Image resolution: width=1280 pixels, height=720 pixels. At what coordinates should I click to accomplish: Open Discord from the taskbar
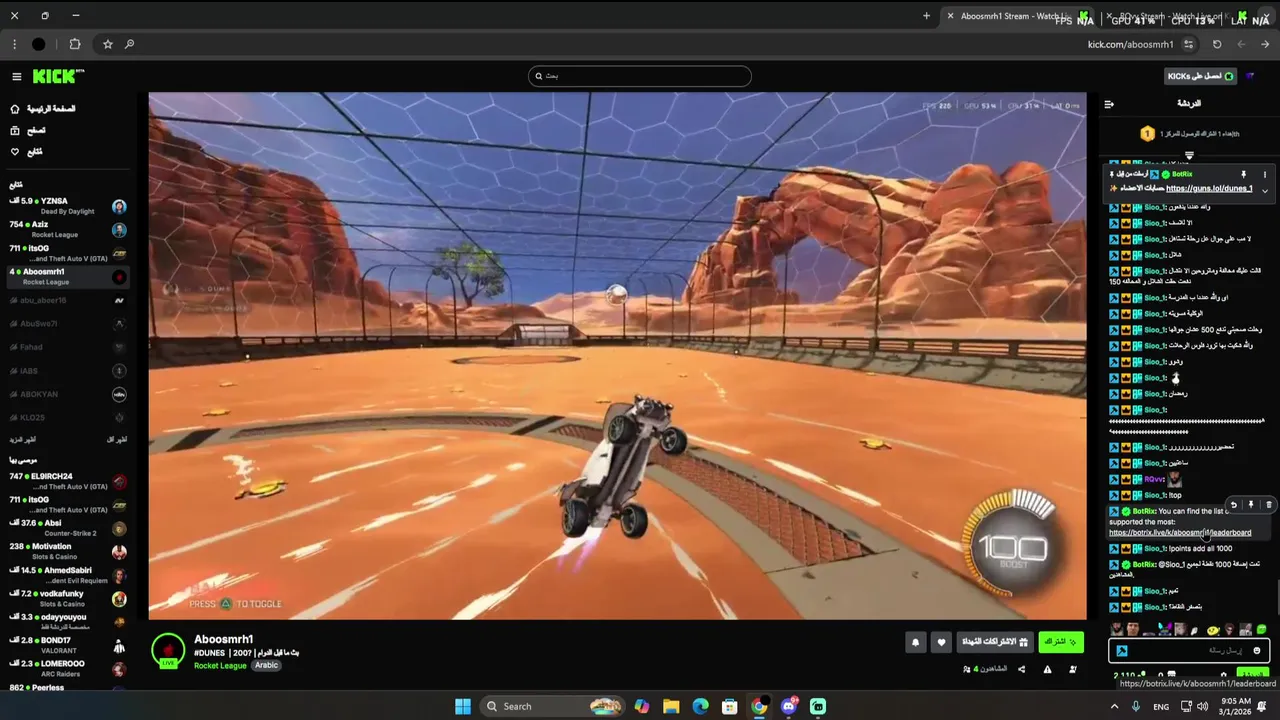789,706
